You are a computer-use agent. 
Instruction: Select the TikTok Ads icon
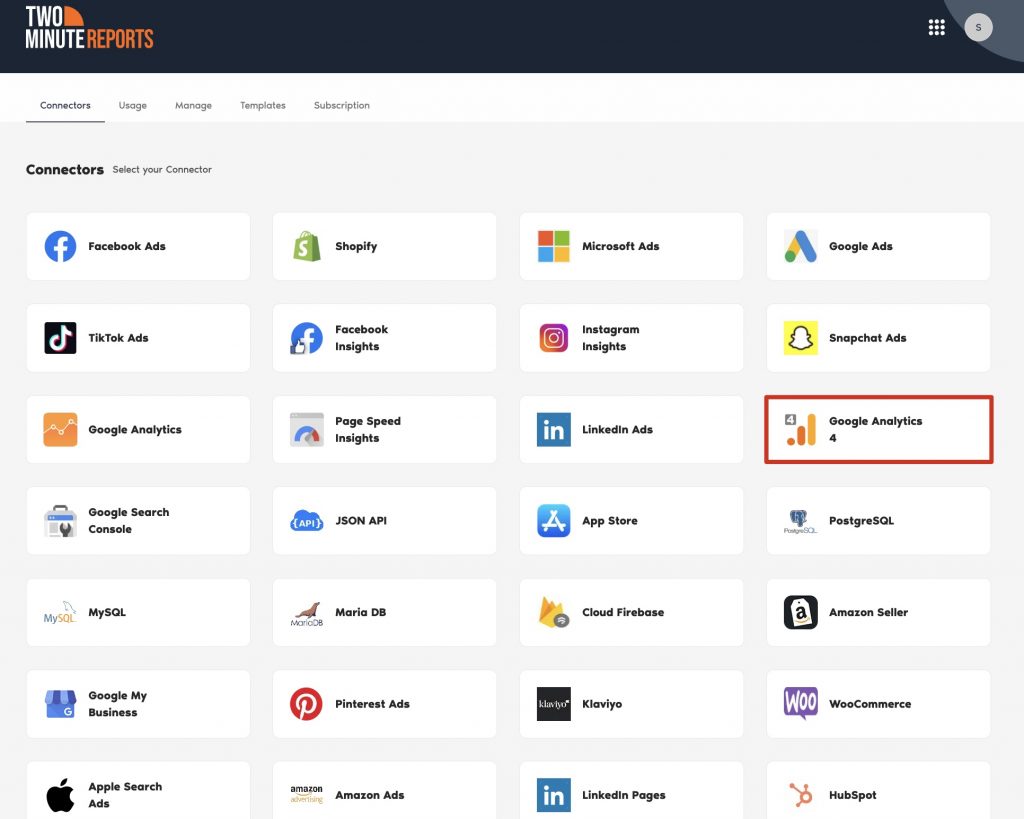tap(60, 338)
